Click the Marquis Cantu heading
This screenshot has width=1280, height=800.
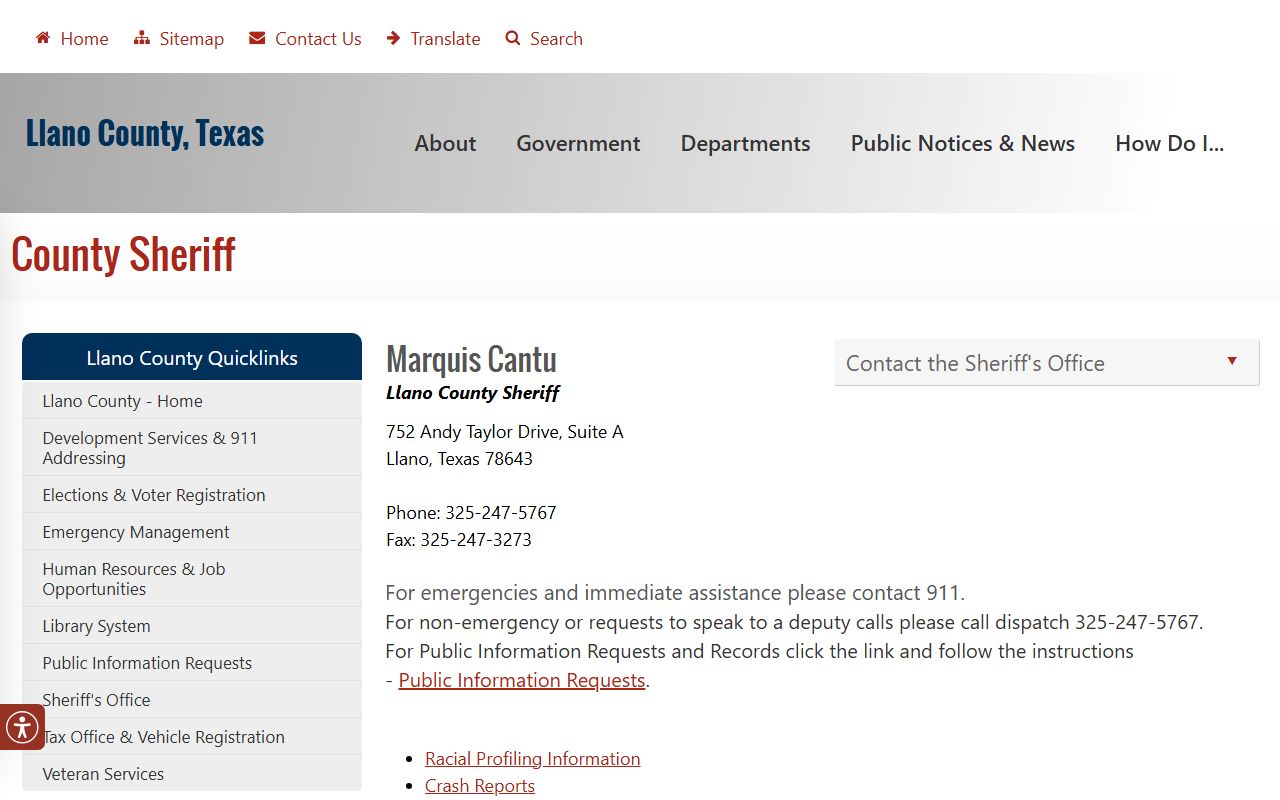point(471,359)
